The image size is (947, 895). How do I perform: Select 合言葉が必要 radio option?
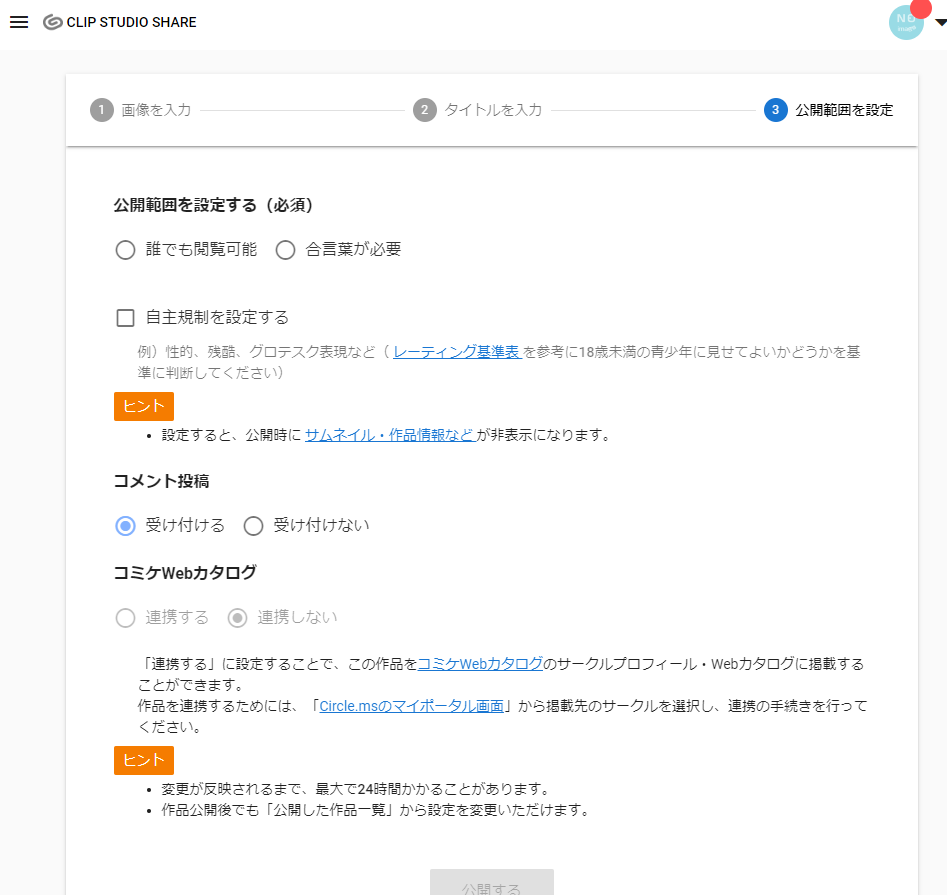[286, 250]
